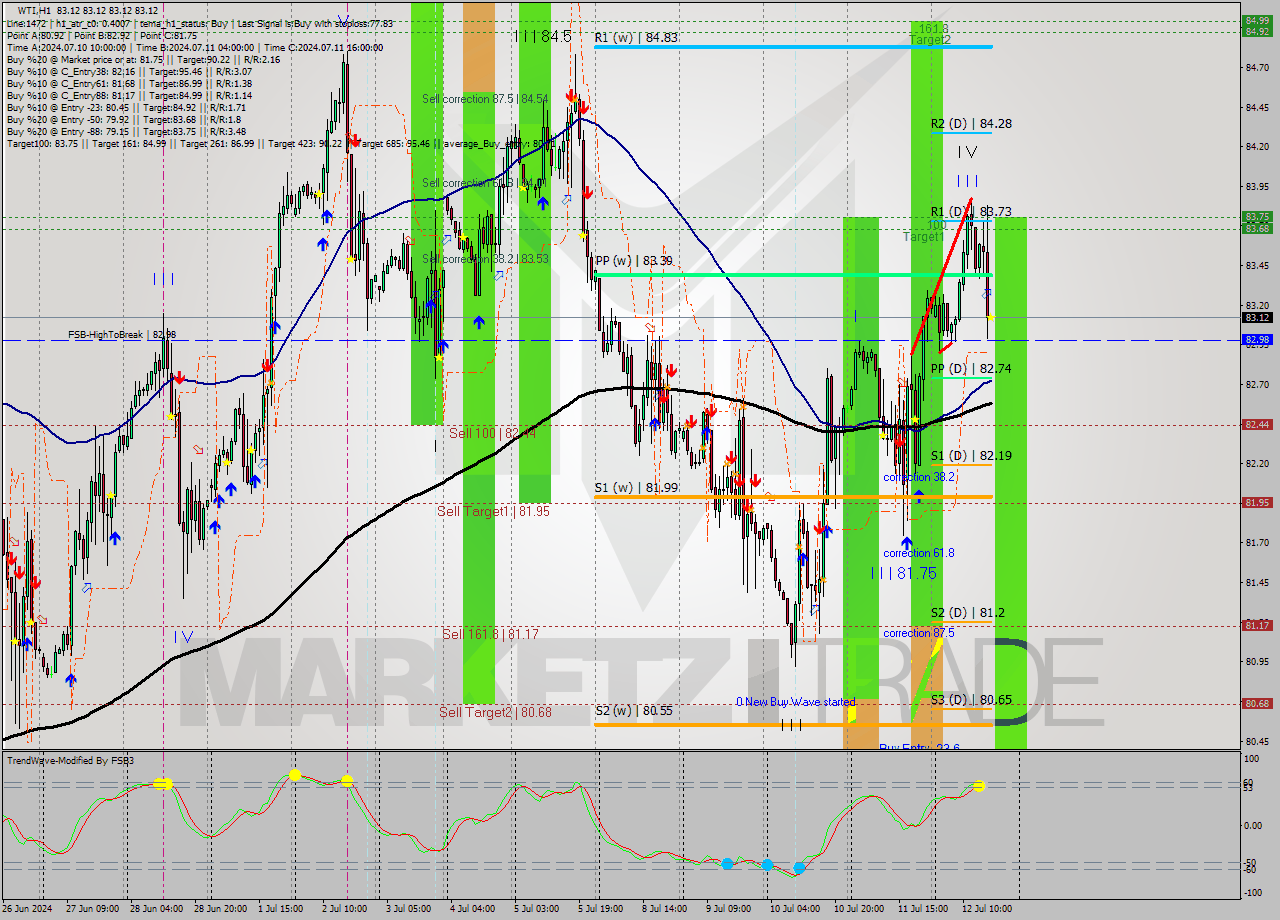This screenshot has height=920, width=1280.
Task: Click the WTI,H1 chart title text
Action: [87, 11]
